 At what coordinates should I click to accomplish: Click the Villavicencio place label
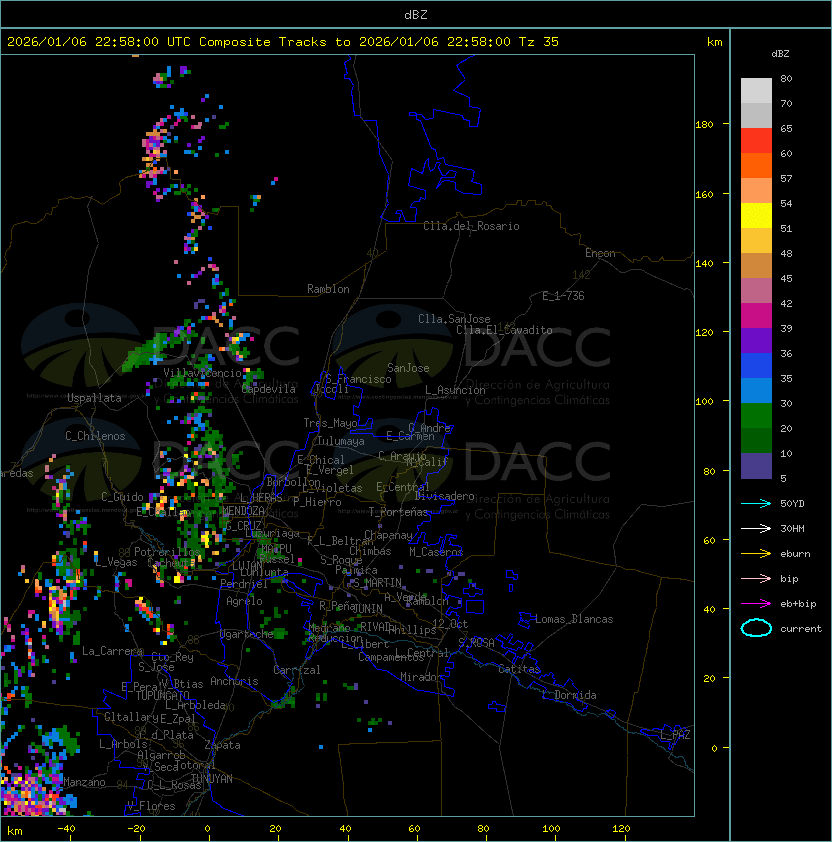tap(202, 373)
